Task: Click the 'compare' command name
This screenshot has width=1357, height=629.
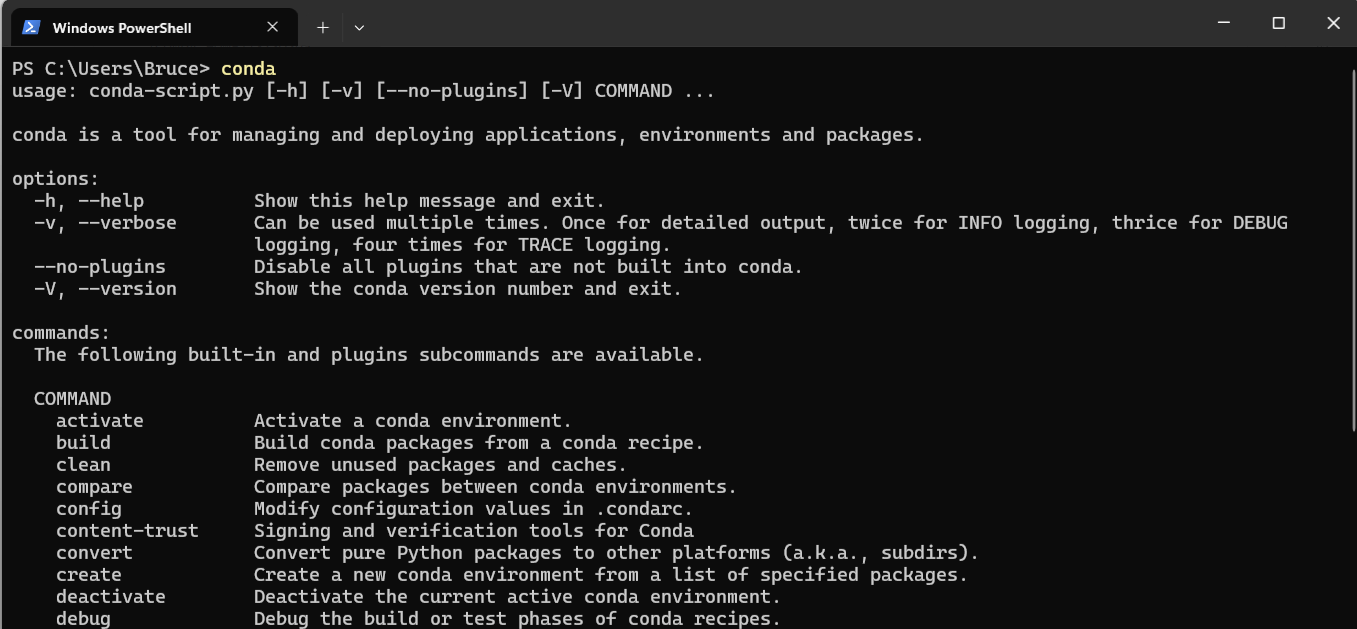Action: 94,487
